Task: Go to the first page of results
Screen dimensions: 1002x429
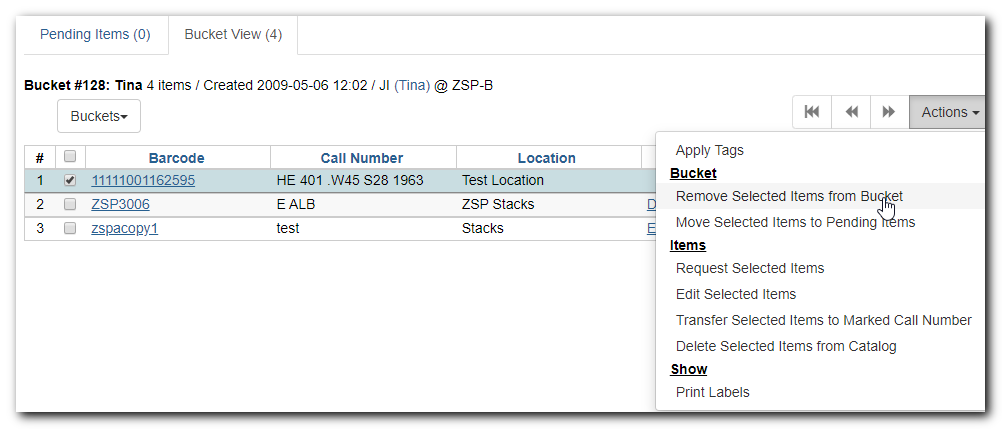Action: pos(812,113)
